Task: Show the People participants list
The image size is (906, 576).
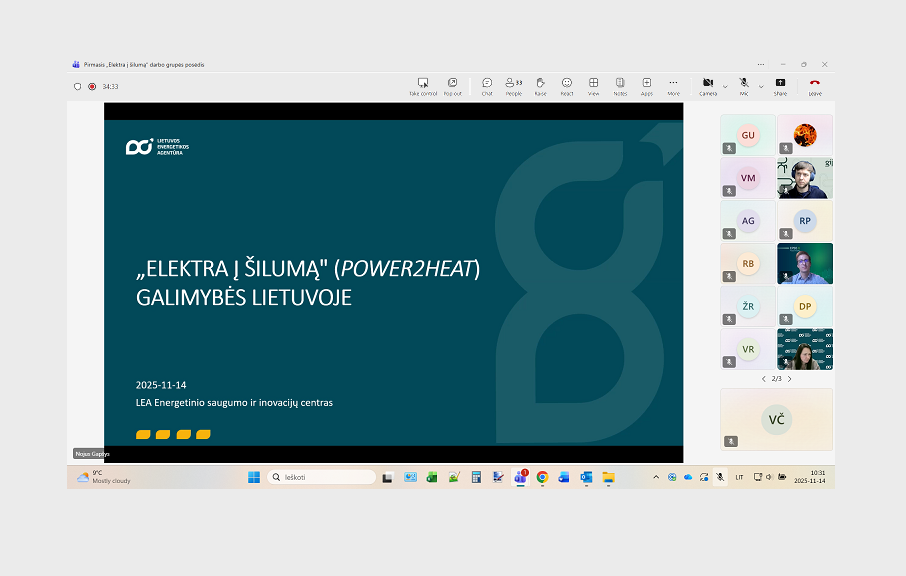Action: pyautogui.click(x=514, y=85)
